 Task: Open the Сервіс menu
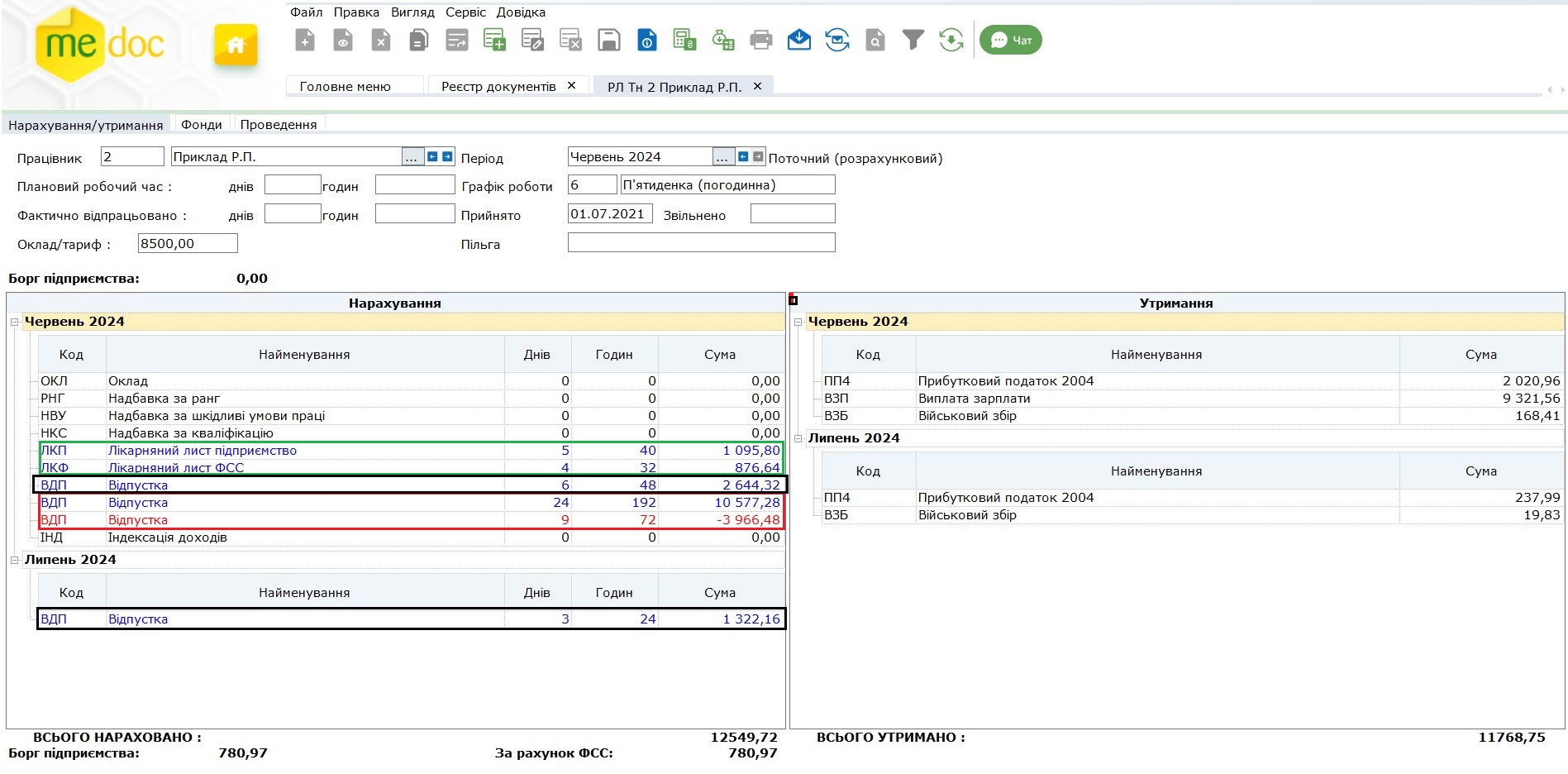[x=465, y=12]
